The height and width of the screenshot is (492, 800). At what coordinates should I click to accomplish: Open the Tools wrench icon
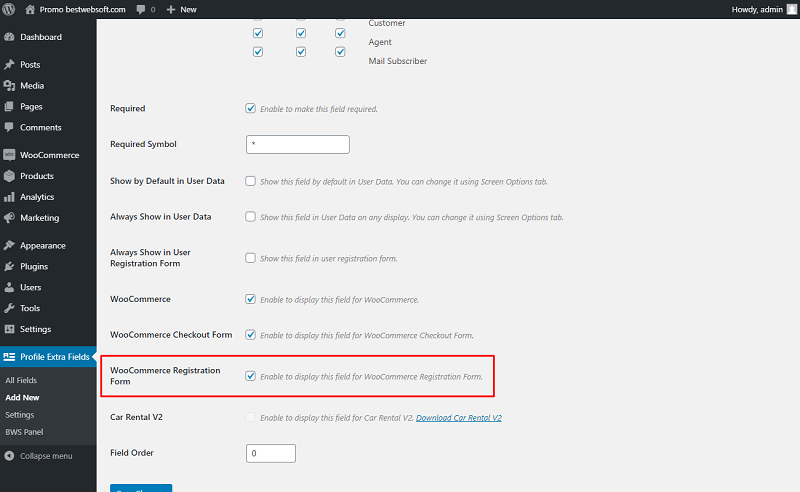9,308
